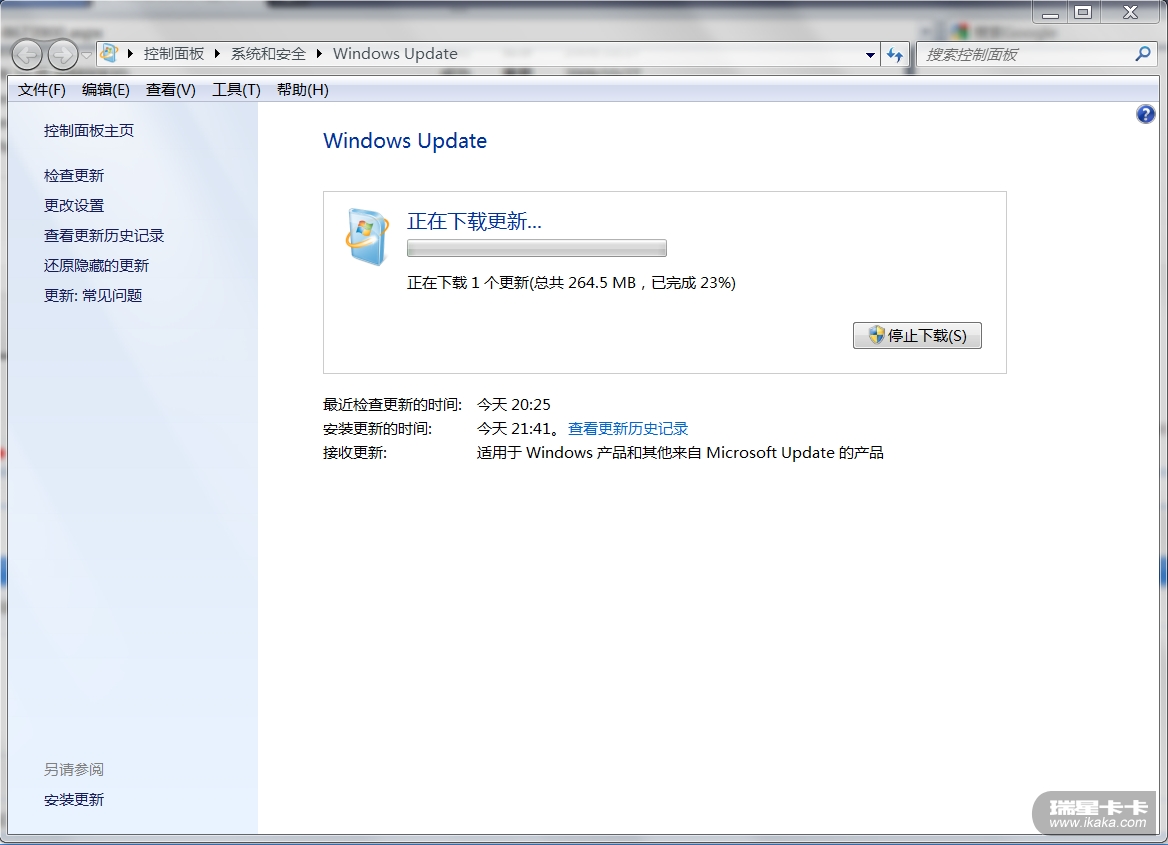Expand arrow after 系统和安全 breadcrumb
Image resolution: width=1168 pixels, height=845 pixels.
pyautogui.click(x=320, y=54)
